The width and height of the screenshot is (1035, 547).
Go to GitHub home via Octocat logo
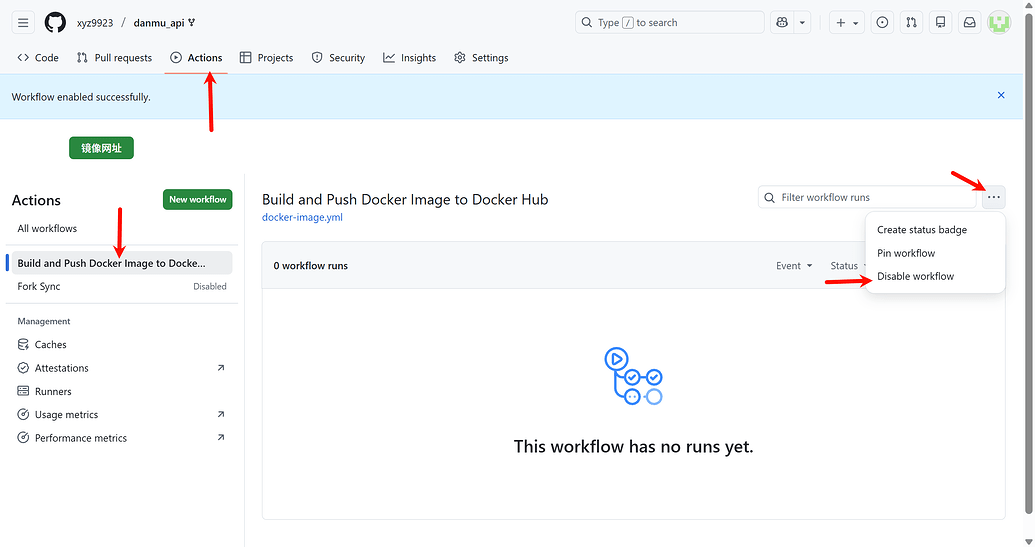[x=55, y=22]
